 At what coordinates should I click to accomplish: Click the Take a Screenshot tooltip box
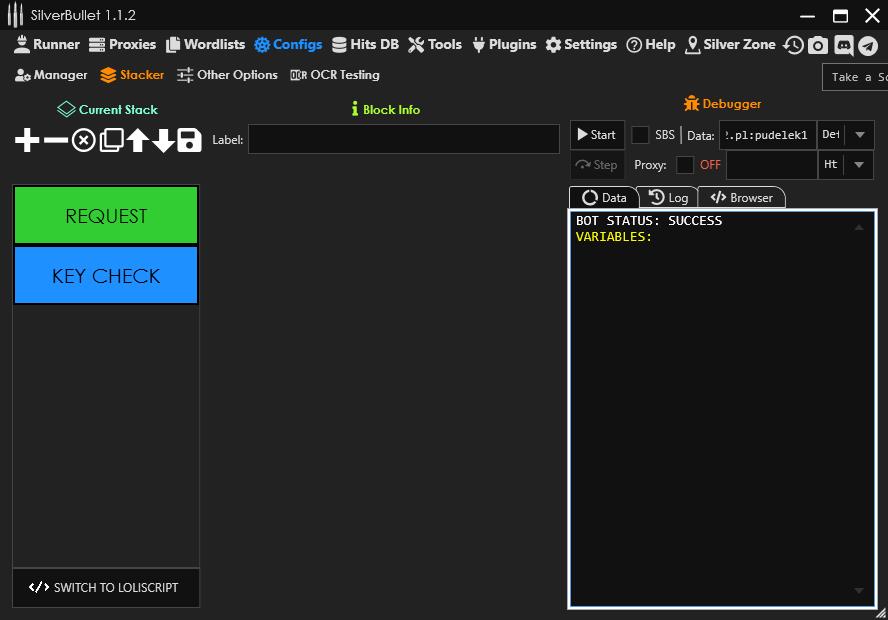855,77
